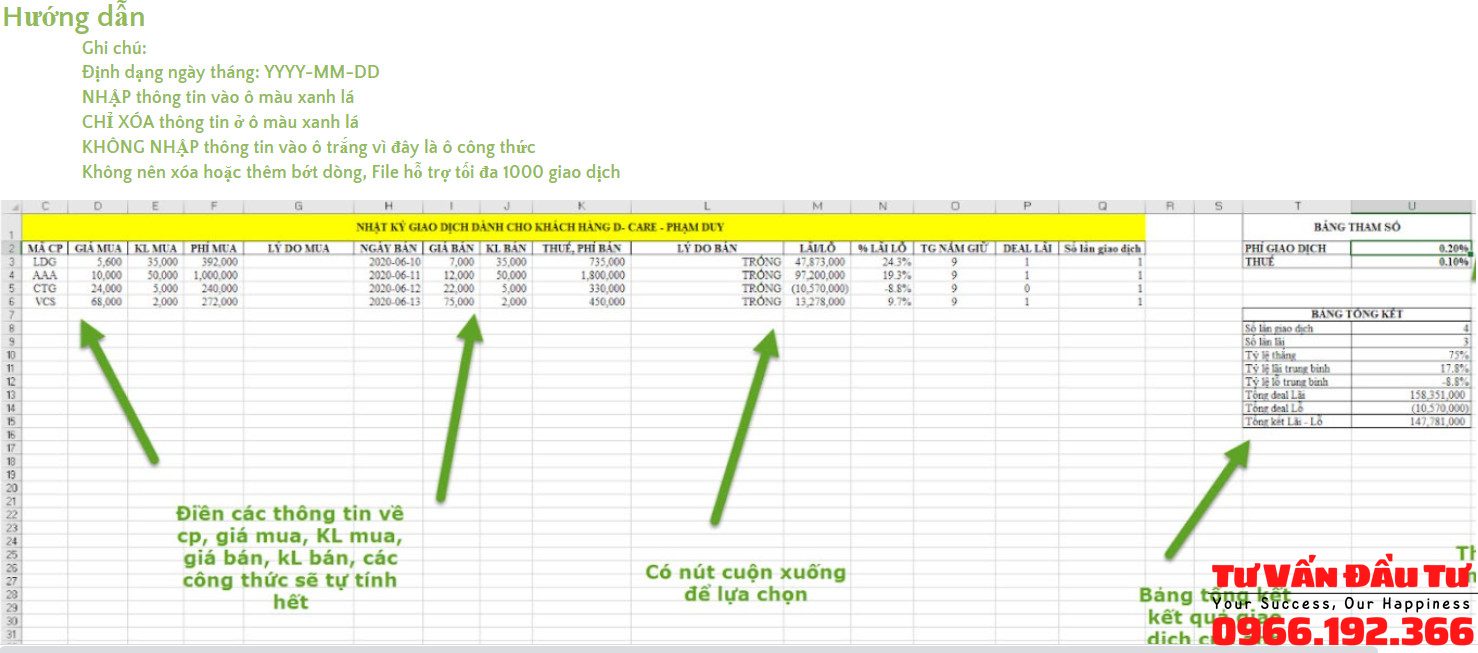Select the NGÀY BÁN date 2020-06-10 cell

click(388, 262)
